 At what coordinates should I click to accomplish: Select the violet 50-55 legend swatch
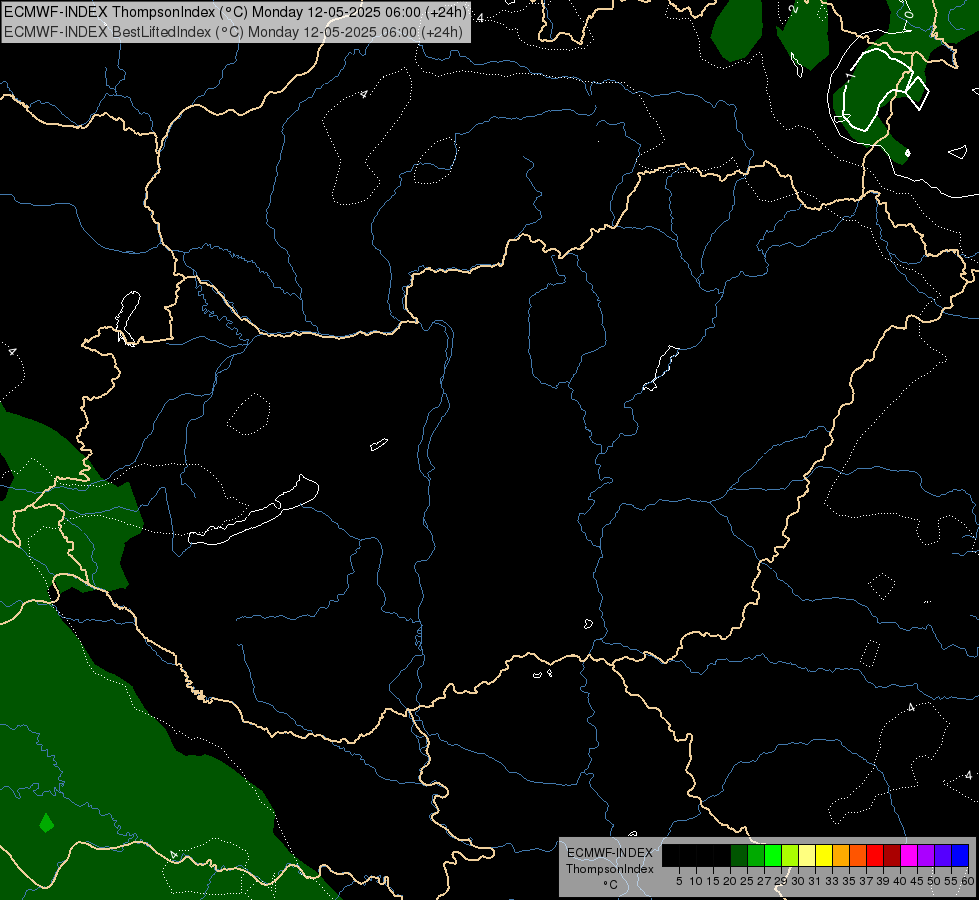coord(943,855)
